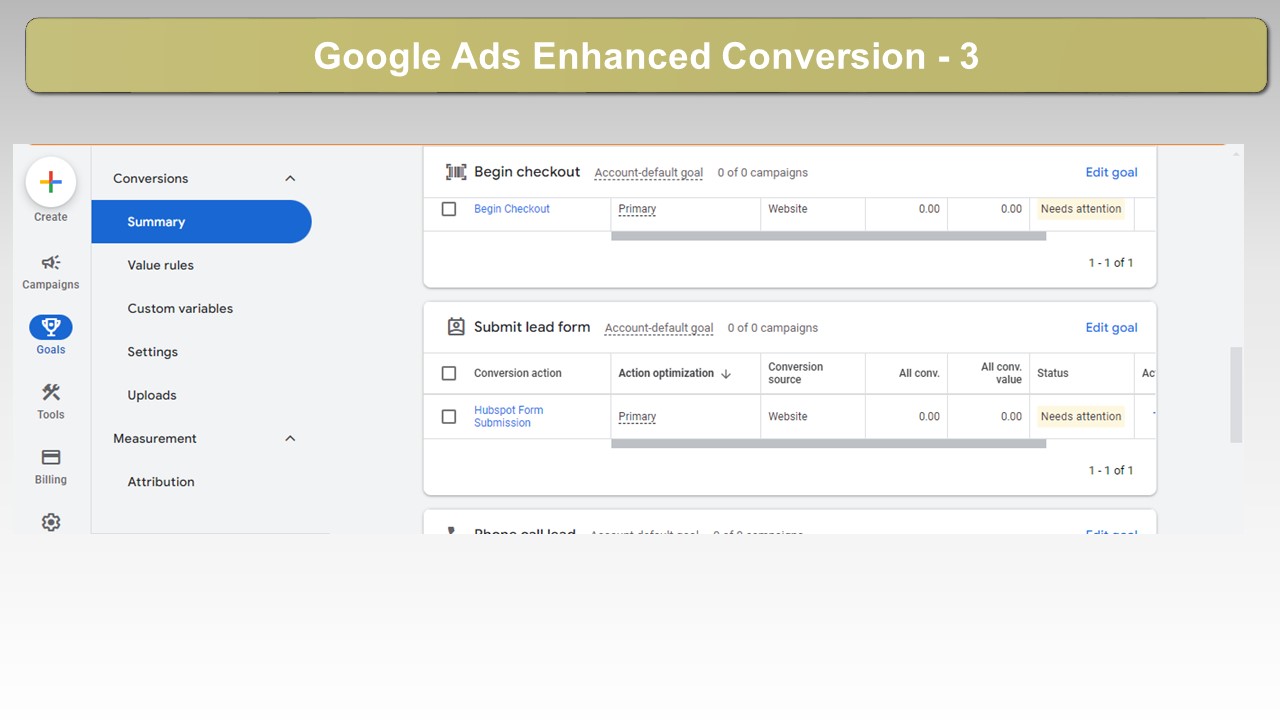Click the Submit lead form icon
The width and height of the screenshot is (1280, 720).
[456, 327]
